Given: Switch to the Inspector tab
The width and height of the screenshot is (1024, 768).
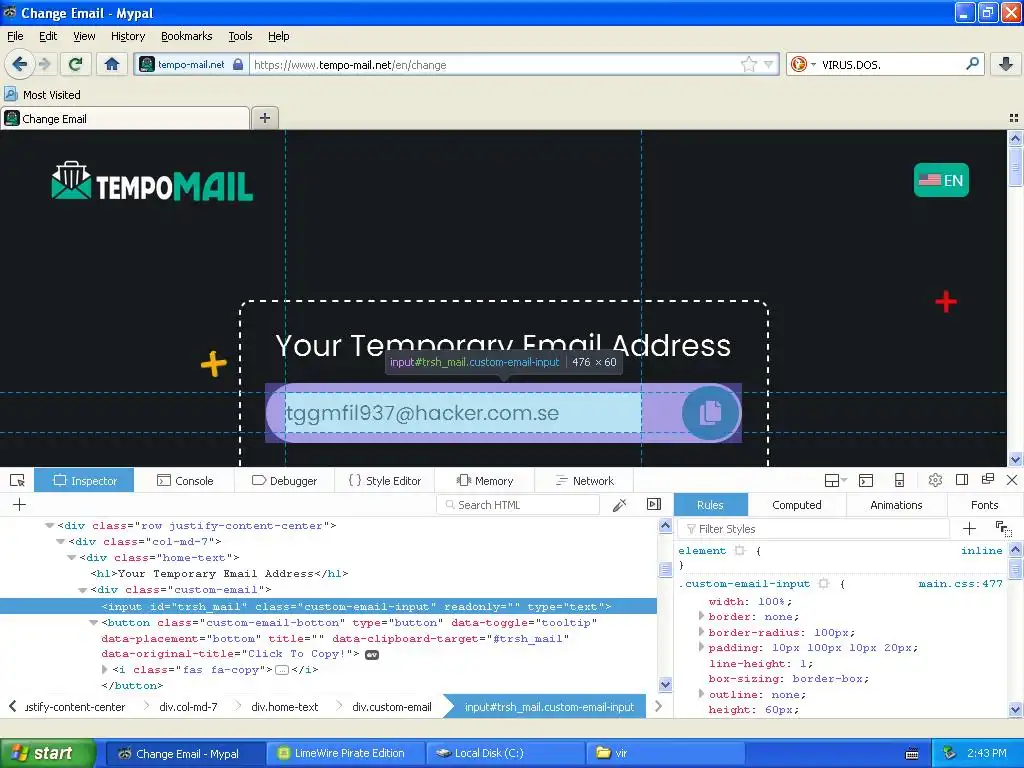Looking at the screenshot, I should (x=84, y=481).
